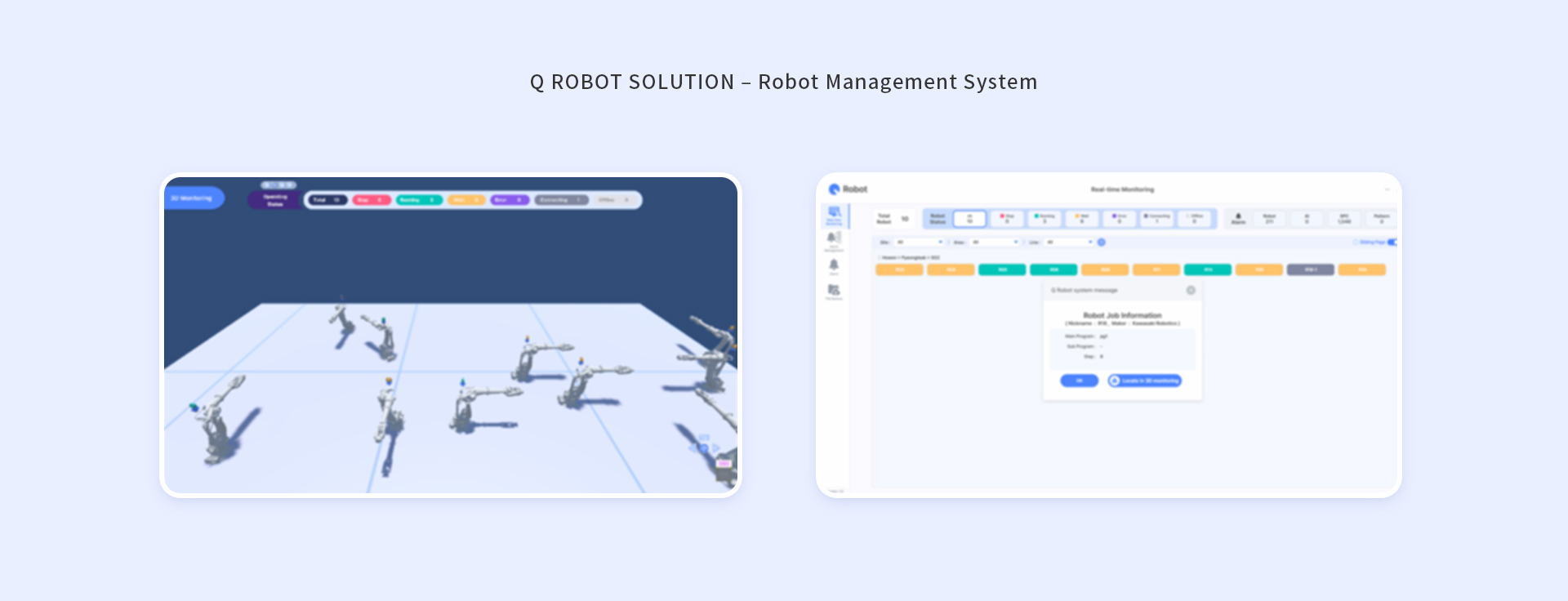Click the 3D Monitoring button
This screenshot has height=601, width=1568.
193,198
